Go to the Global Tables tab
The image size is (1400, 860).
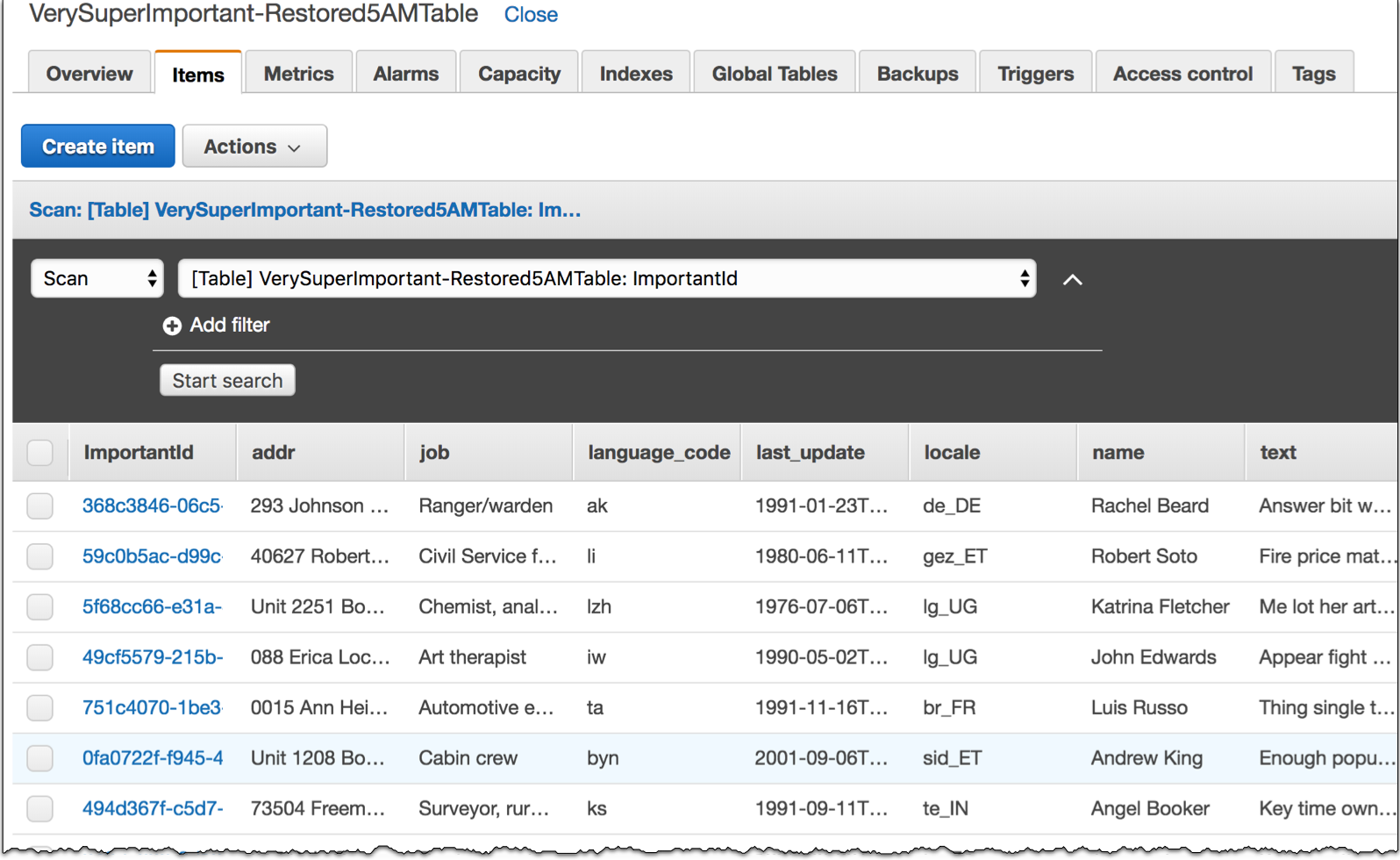pyautogui.click(x=775, y=74)
